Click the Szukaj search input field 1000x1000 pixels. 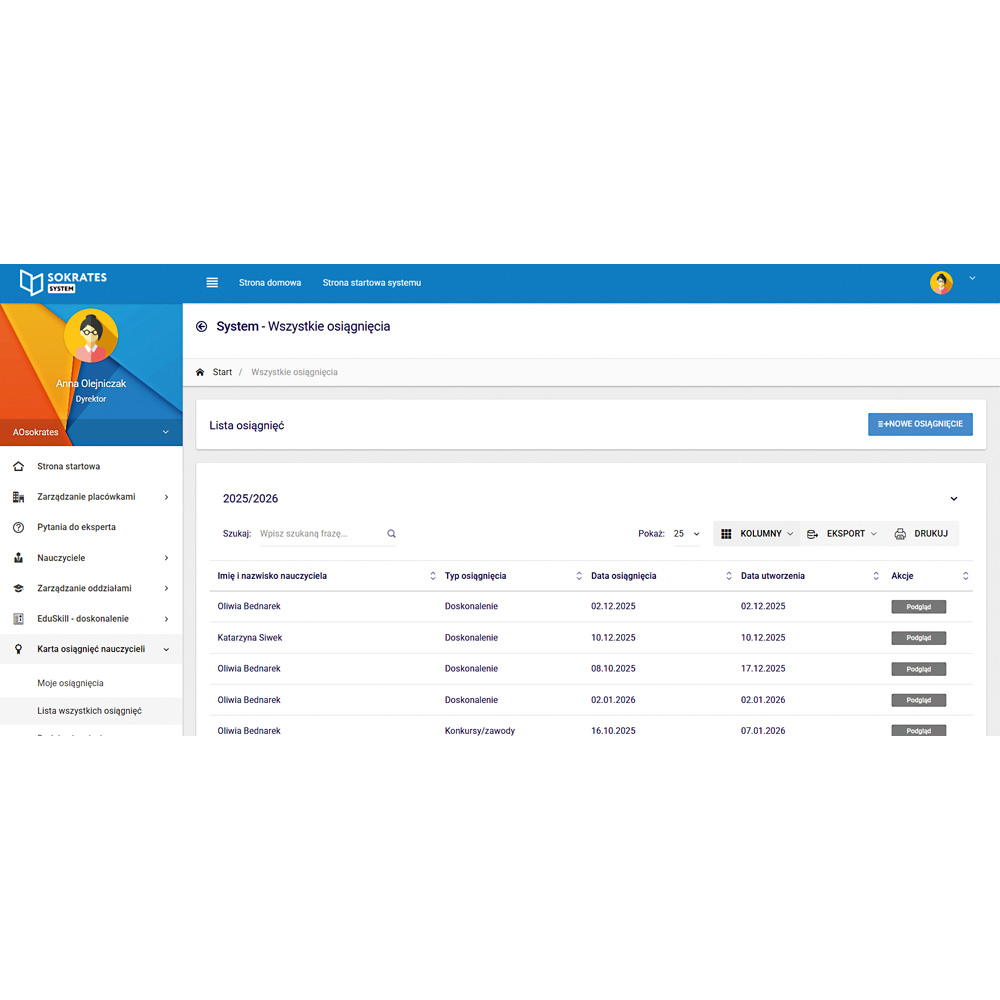[320, 534]
